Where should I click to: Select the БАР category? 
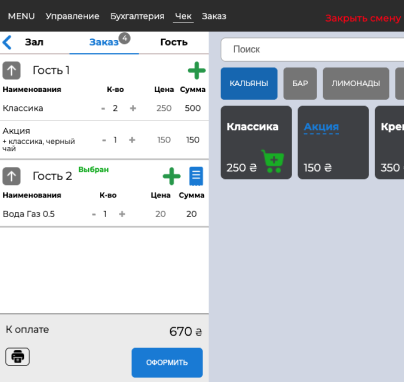(x=300, y=83)
